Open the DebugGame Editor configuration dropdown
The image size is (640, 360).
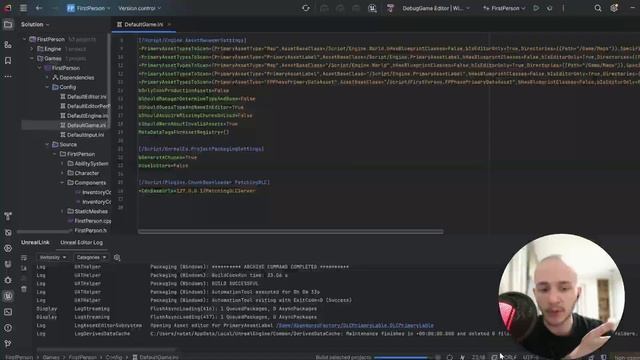(x=436, y=8)
